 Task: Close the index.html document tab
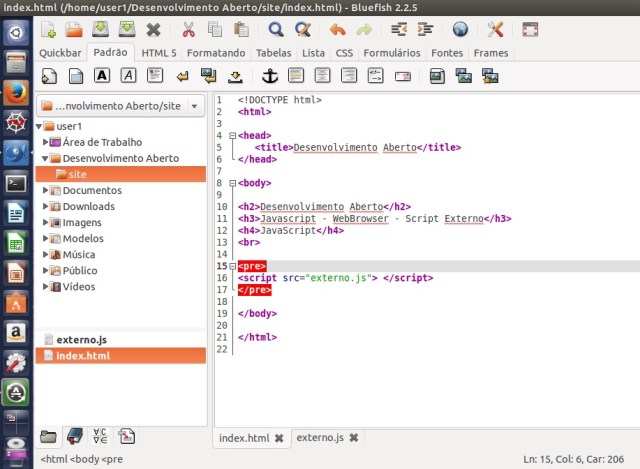[x=279, y=438]
